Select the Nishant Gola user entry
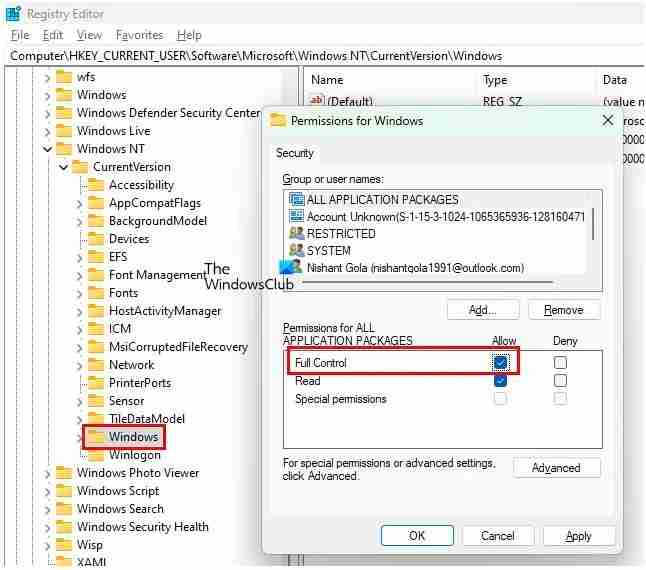646x570 pixels. [x=415, y=268]
